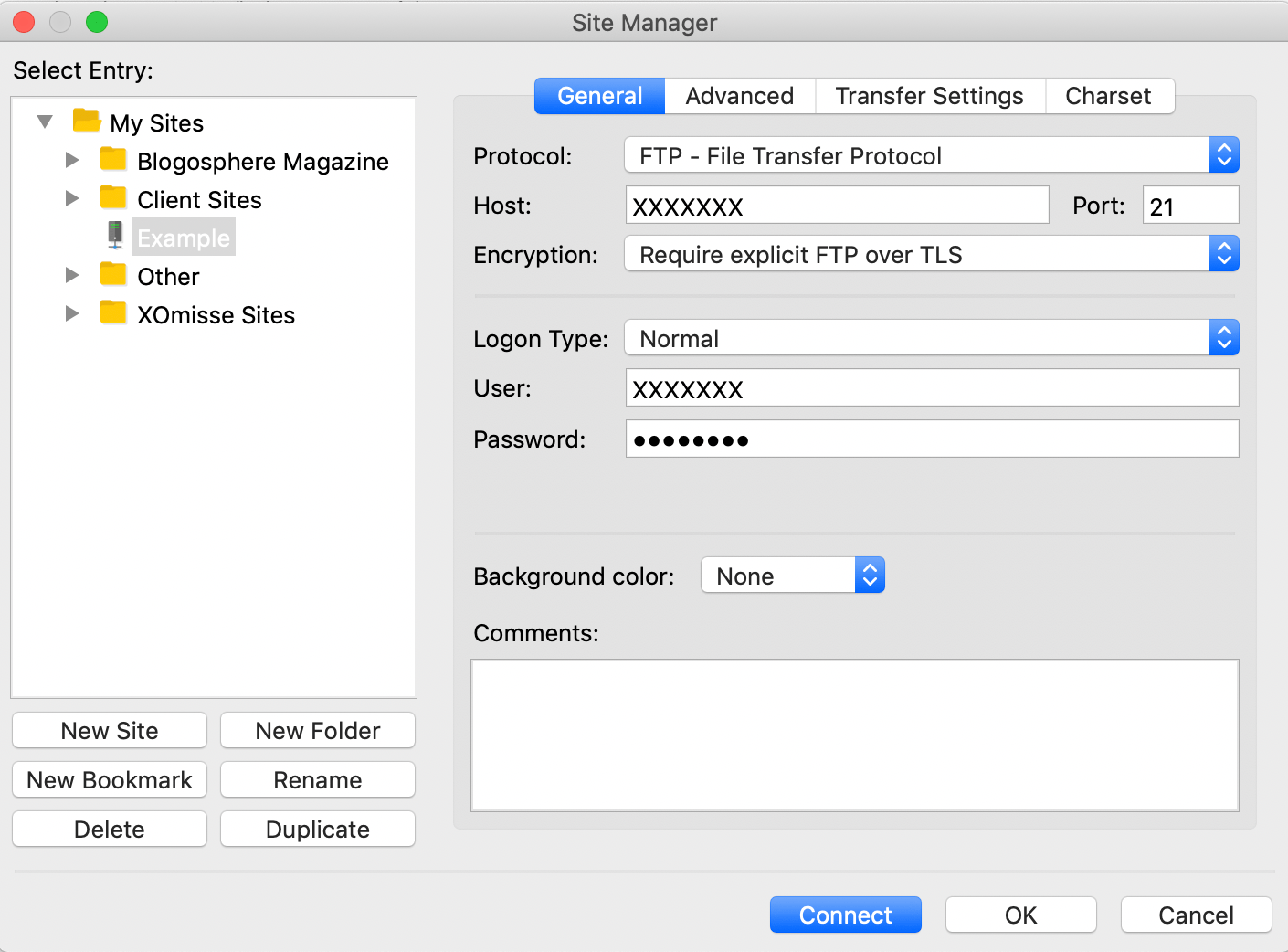Click the New Folder button

click(x=318, y=730)
